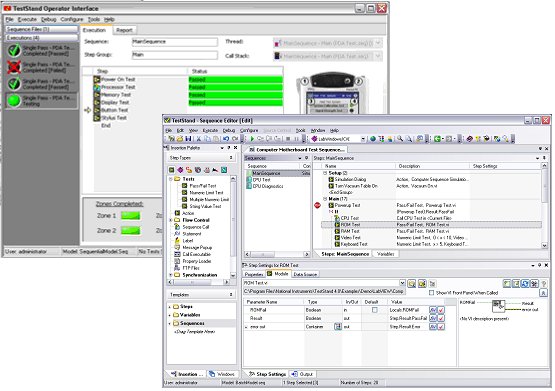Click first green step-type icon in Insertion Palette

point(172,170)
